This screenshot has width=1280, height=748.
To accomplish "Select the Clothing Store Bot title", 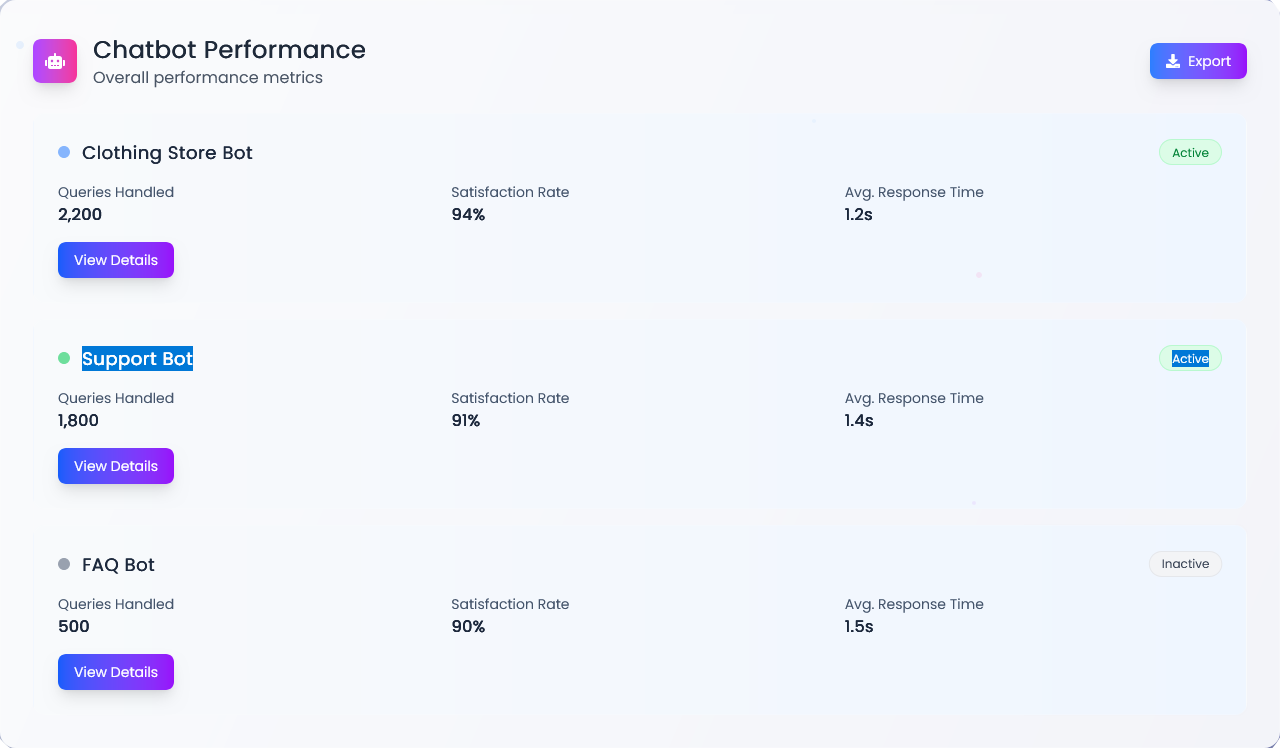I will coord(167,153).
